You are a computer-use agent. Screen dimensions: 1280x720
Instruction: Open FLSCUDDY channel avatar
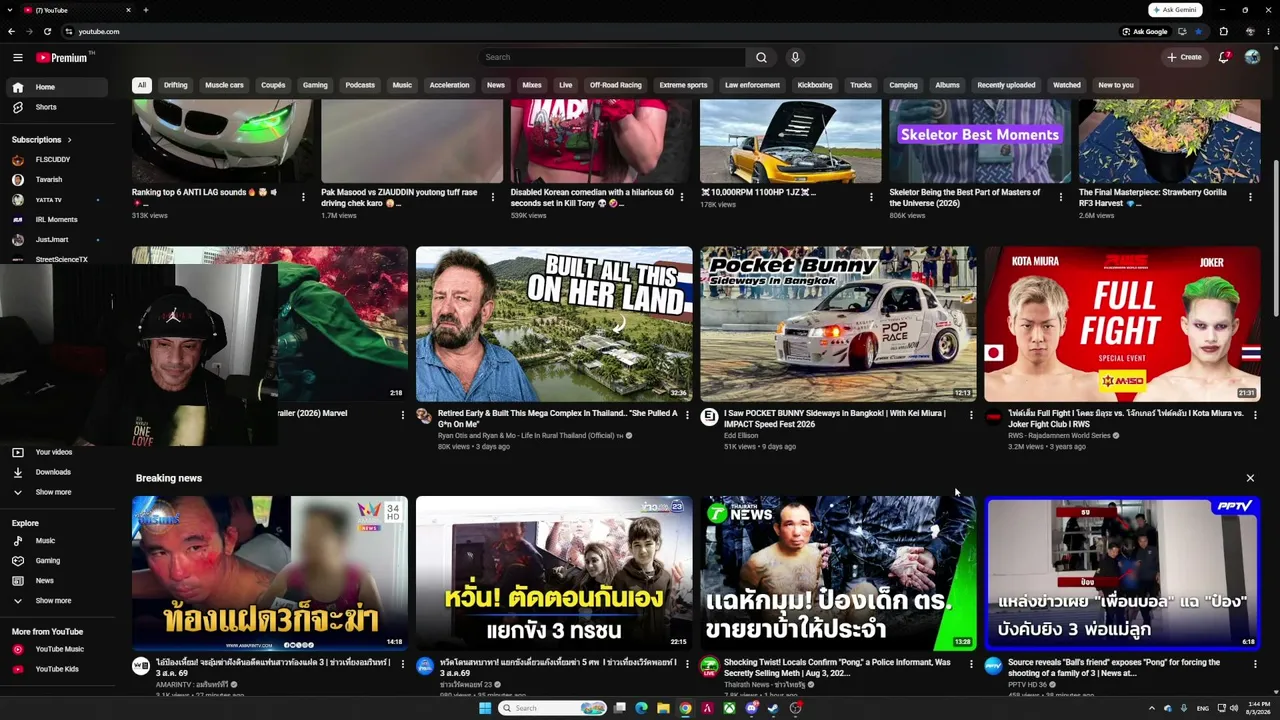coord(18,160)
